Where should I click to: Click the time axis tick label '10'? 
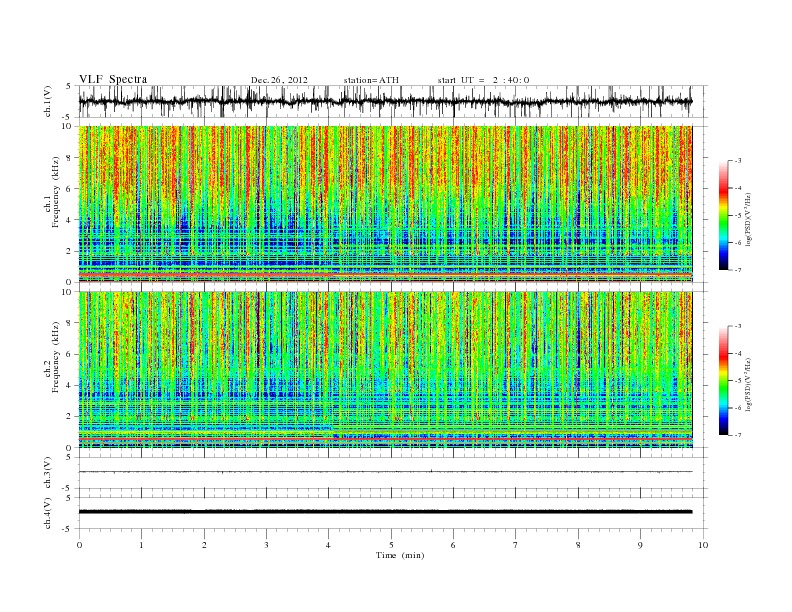pyautogui.click(x=703, y=545)
